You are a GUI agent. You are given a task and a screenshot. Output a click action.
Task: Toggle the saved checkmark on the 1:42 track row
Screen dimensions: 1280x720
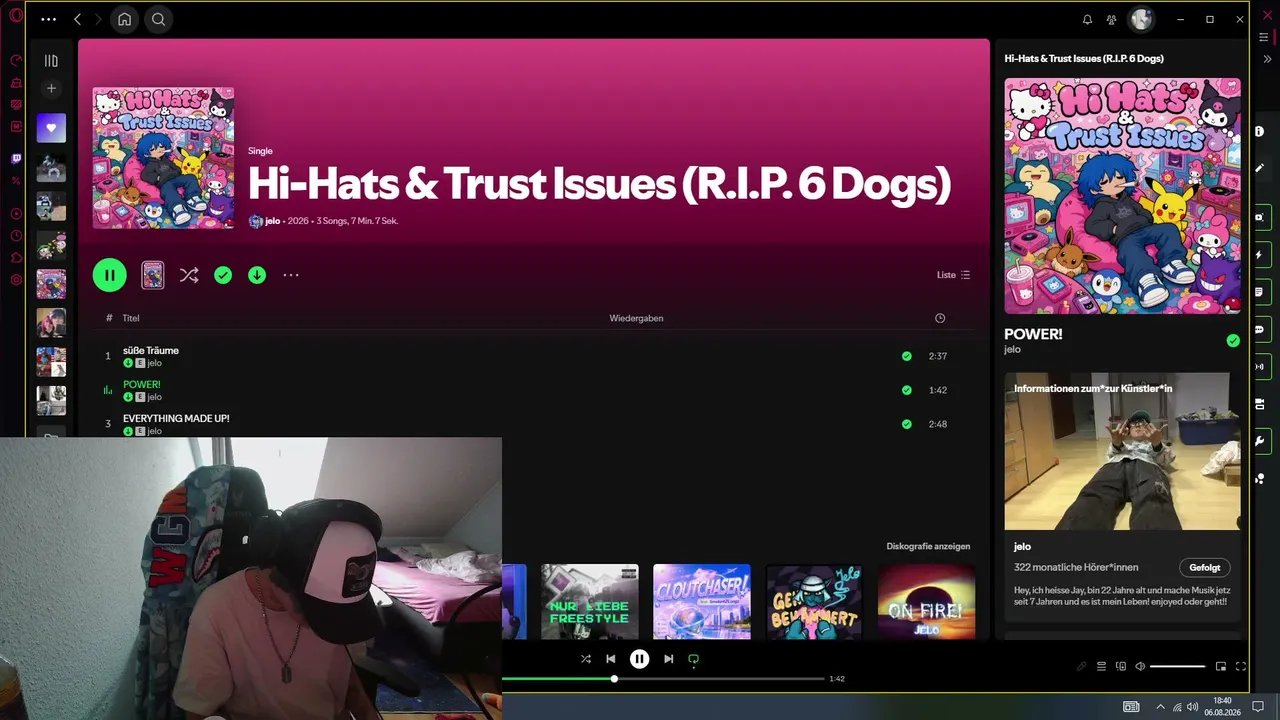coord(907,390)
